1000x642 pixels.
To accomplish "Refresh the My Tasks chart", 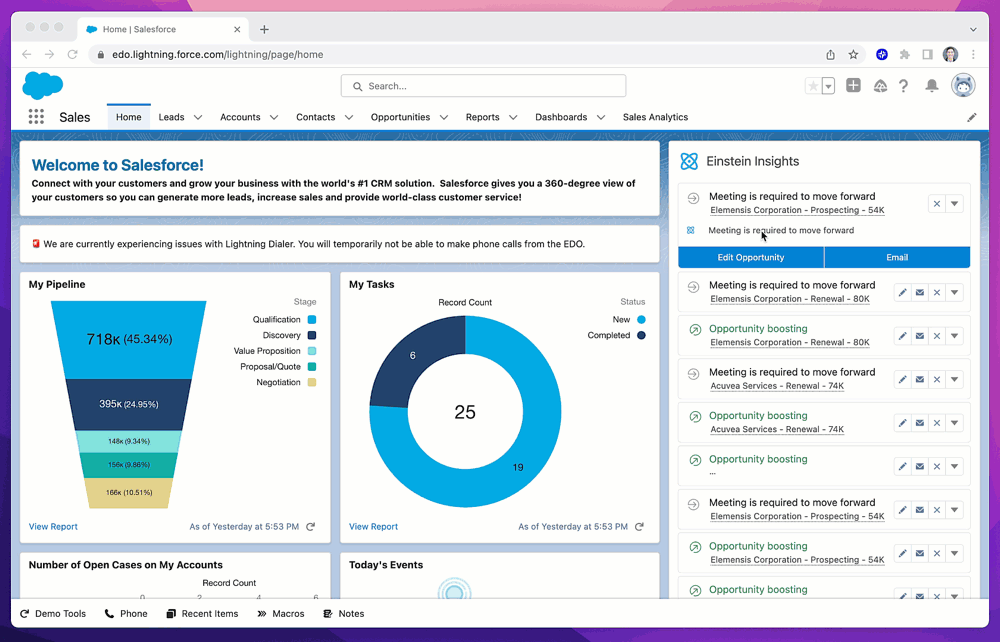I will pyautogui.click(x=639, y=527).
